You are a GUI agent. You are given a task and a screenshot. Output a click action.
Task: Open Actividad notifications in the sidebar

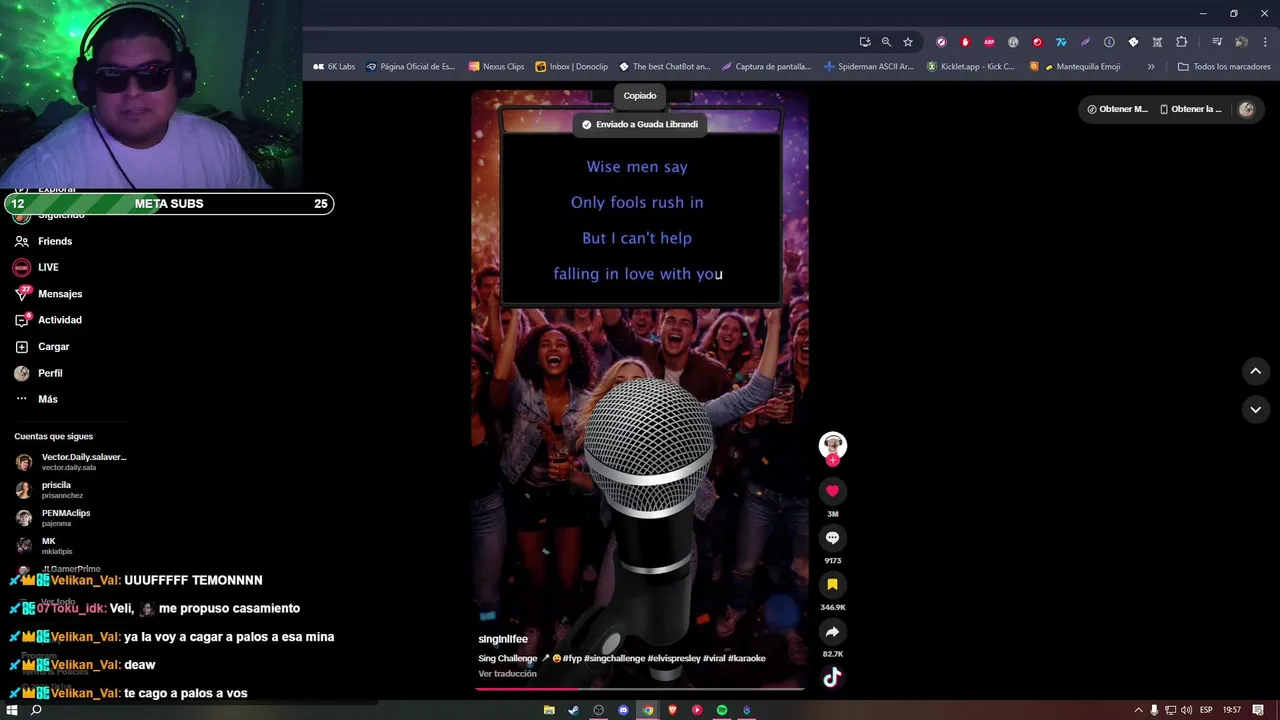click(x=48, y=320)
